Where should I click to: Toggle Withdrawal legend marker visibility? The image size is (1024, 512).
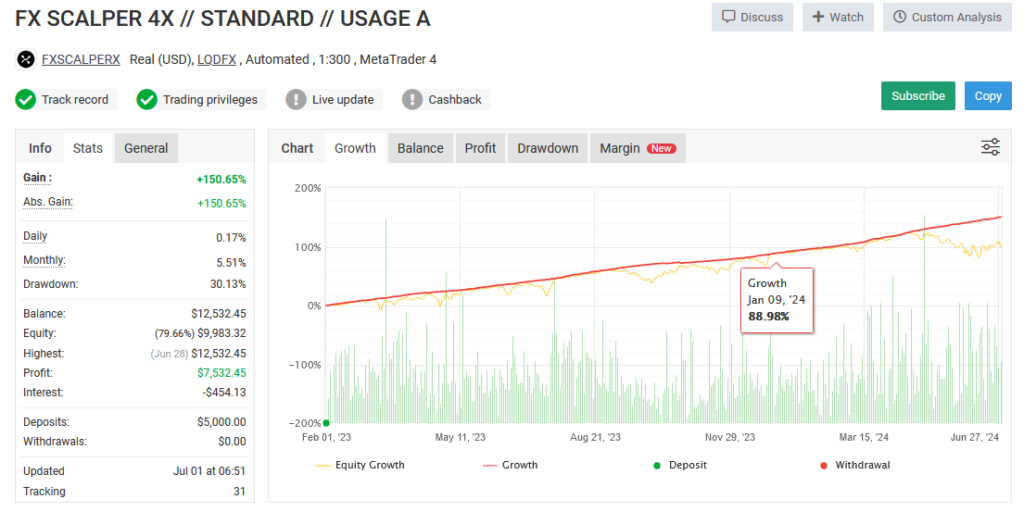point(854,466)
